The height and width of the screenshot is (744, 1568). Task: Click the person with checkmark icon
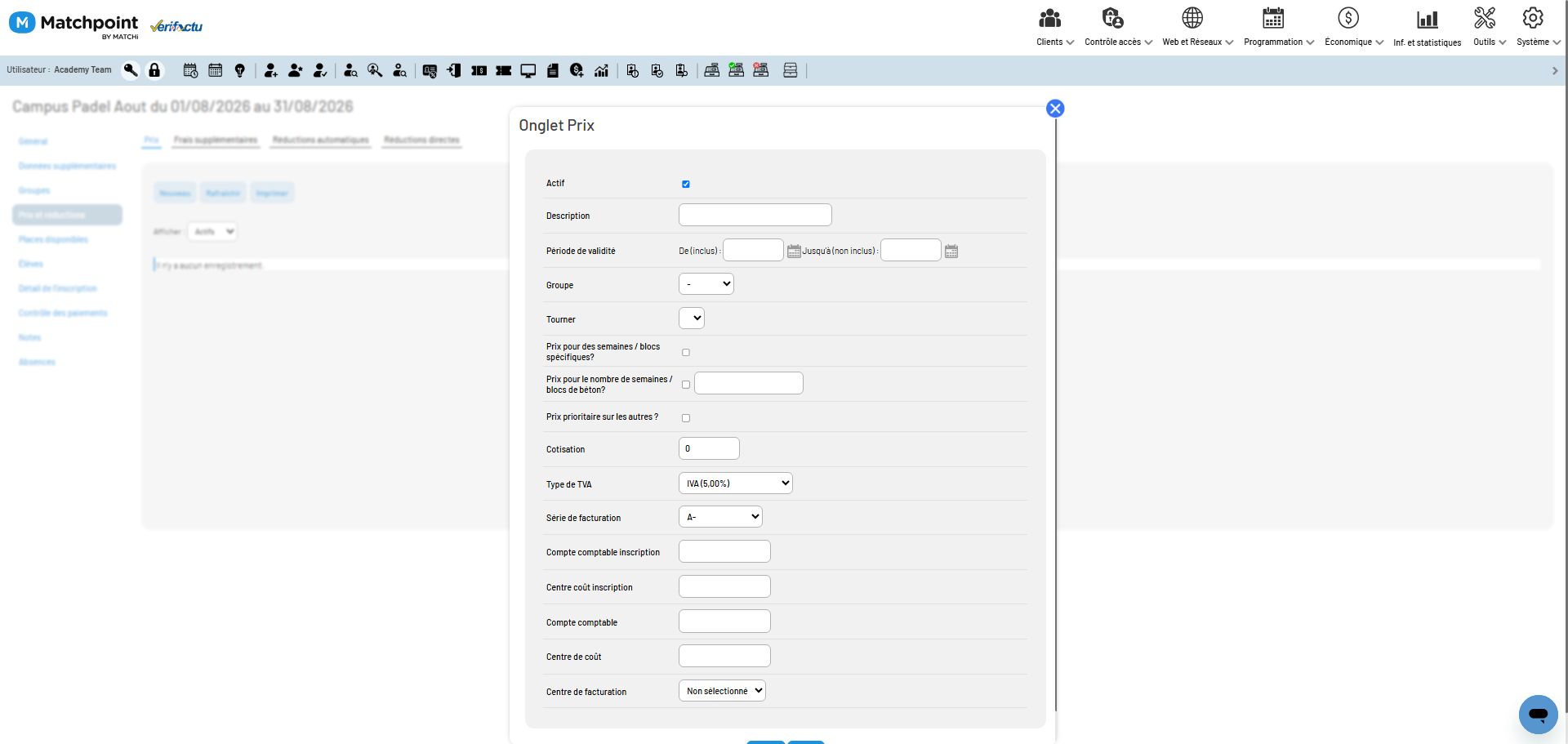coord(320,71)
